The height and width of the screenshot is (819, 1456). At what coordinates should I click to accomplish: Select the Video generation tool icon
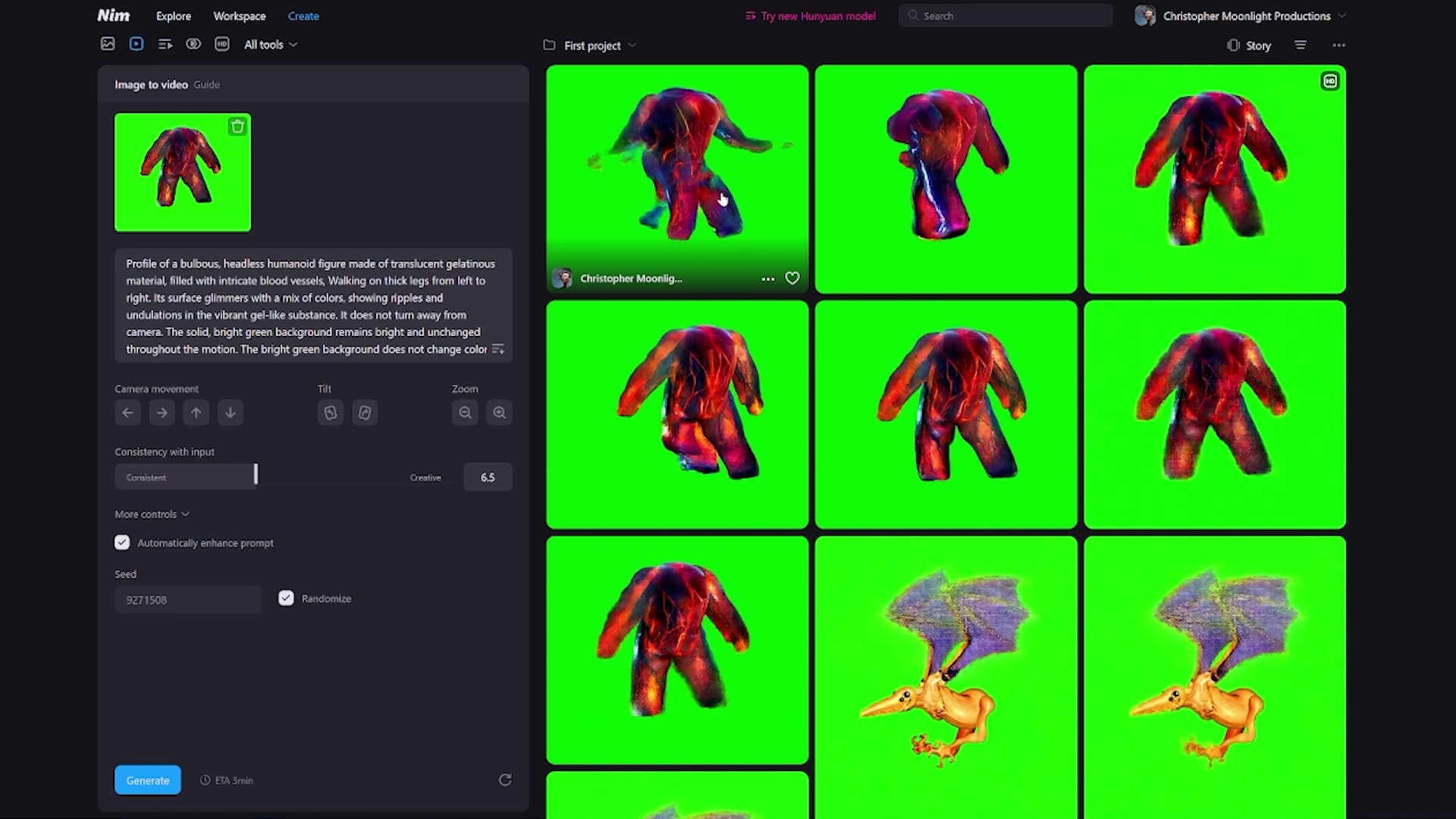point(136,44)
